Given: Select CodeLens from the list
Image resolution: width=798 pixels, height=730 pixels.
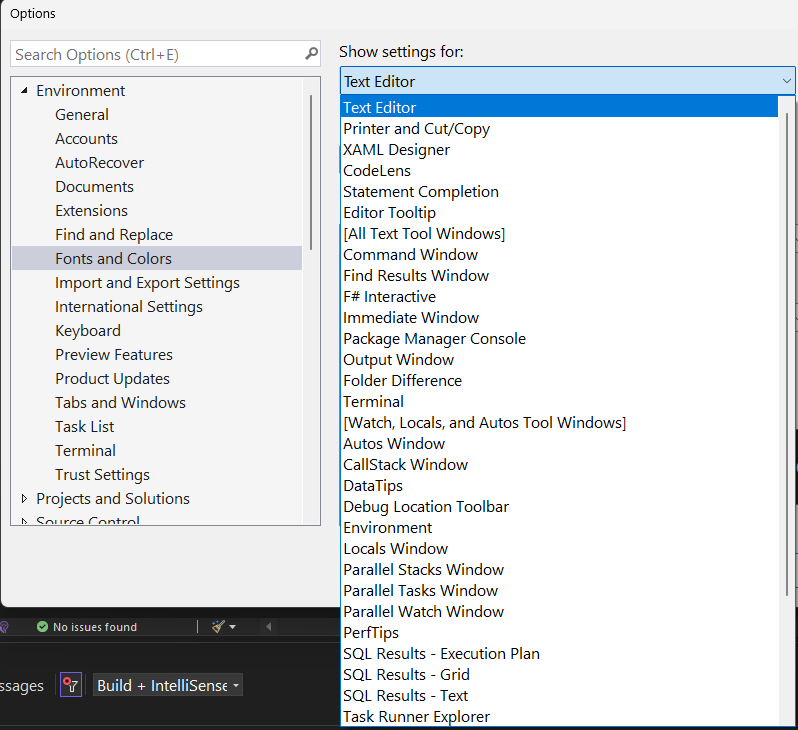Looking at the screenshot, I should click(559, 171).
